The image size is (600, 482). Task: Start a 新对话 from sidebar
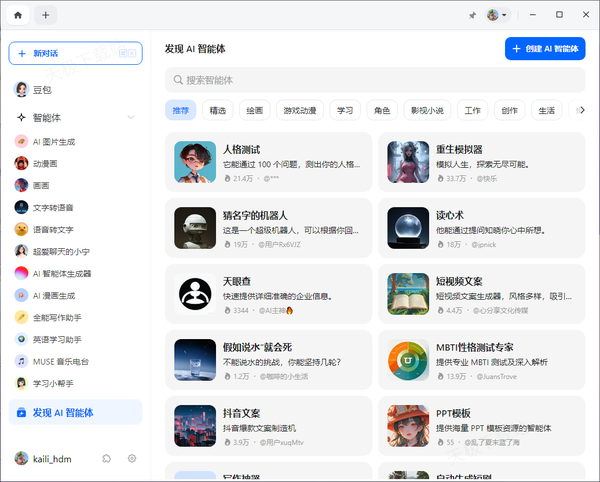75,53
